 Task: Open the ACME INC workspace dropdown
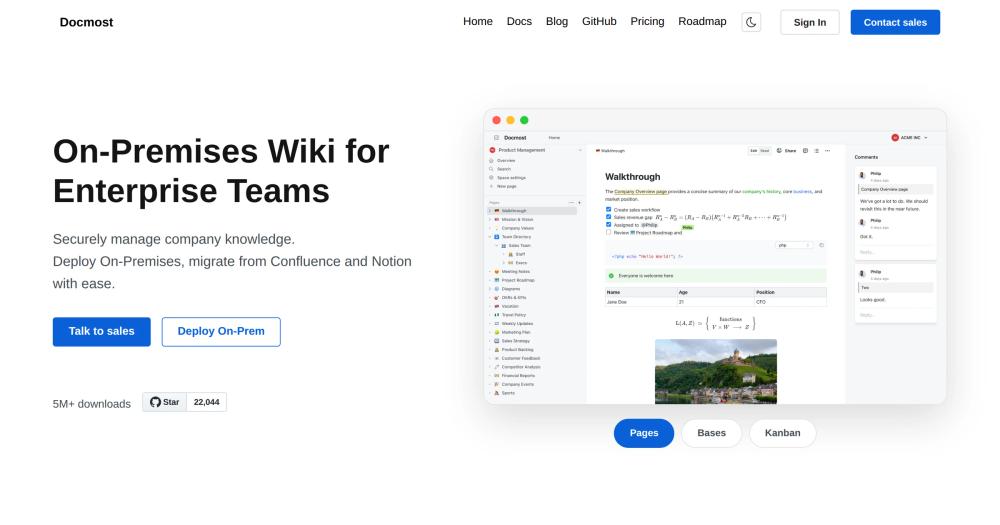[x=909, y=138]
